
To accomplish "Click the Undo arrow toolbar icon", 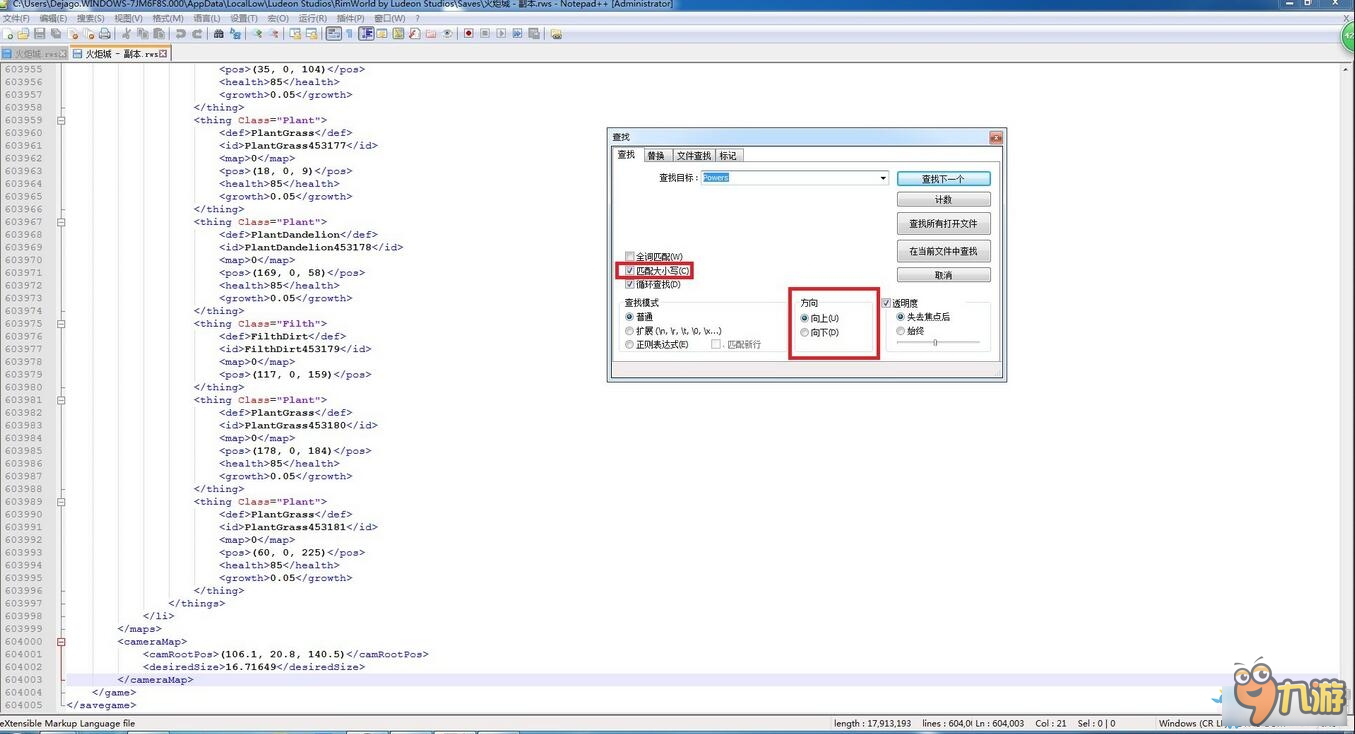I will [x=180, y=33].
